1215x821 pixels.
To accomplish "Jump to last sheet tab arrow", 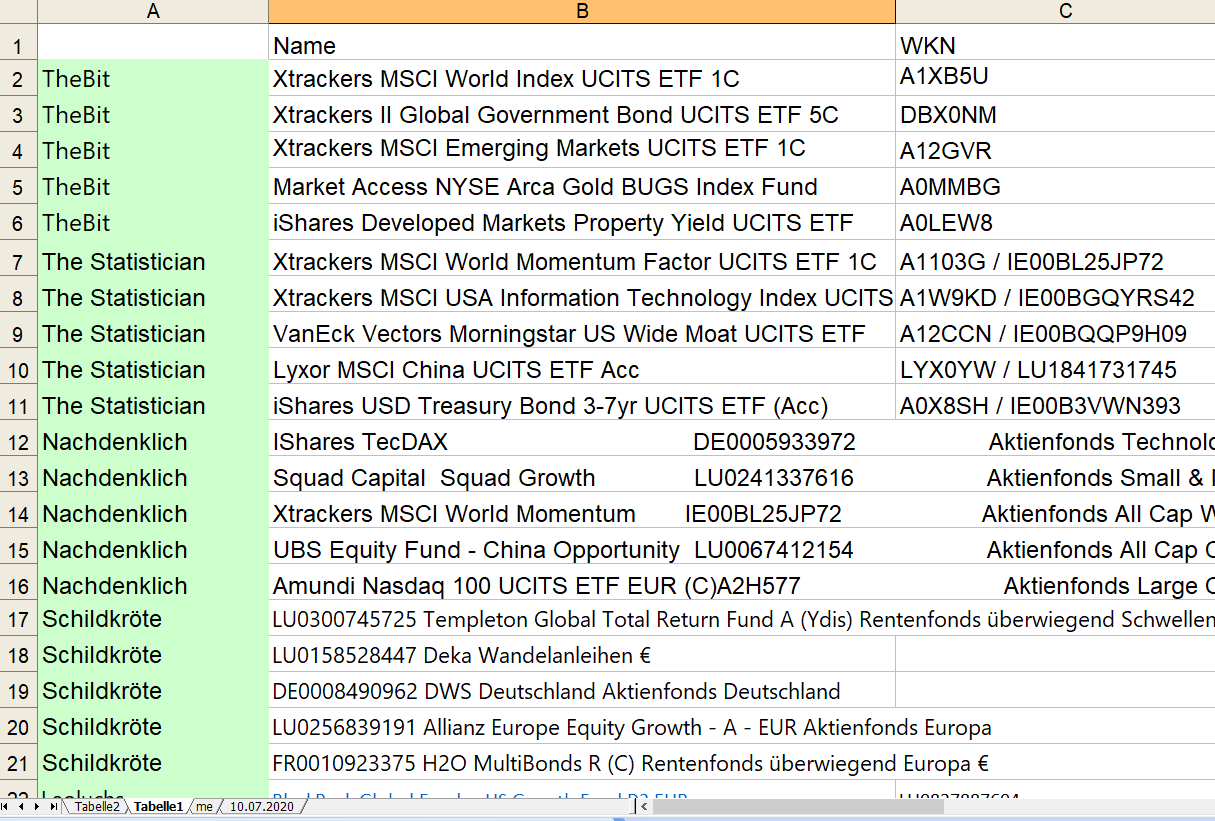I will point(53,806).
